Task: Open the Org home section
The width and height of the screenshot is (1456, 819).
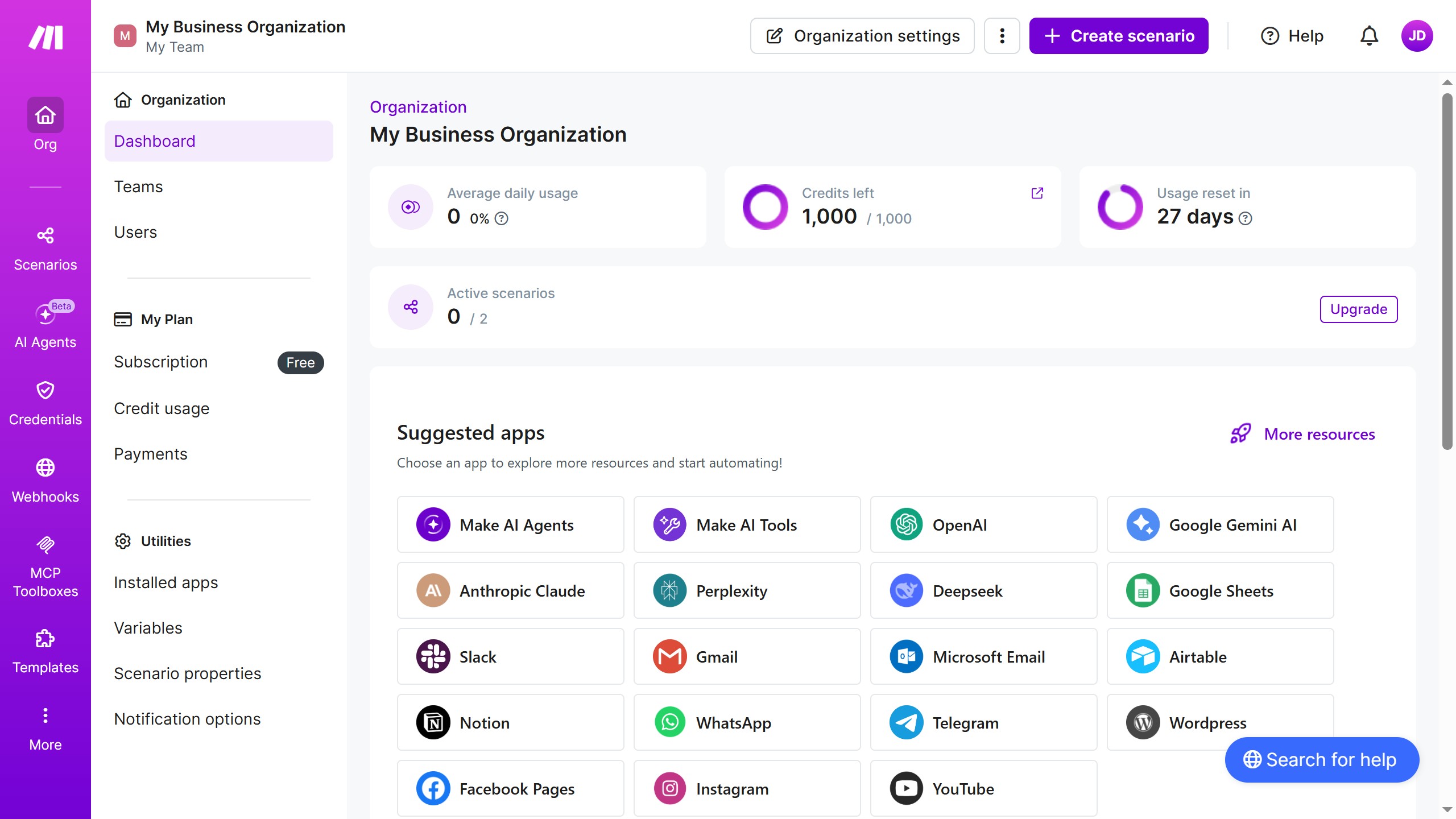Action: click(45, 124)
